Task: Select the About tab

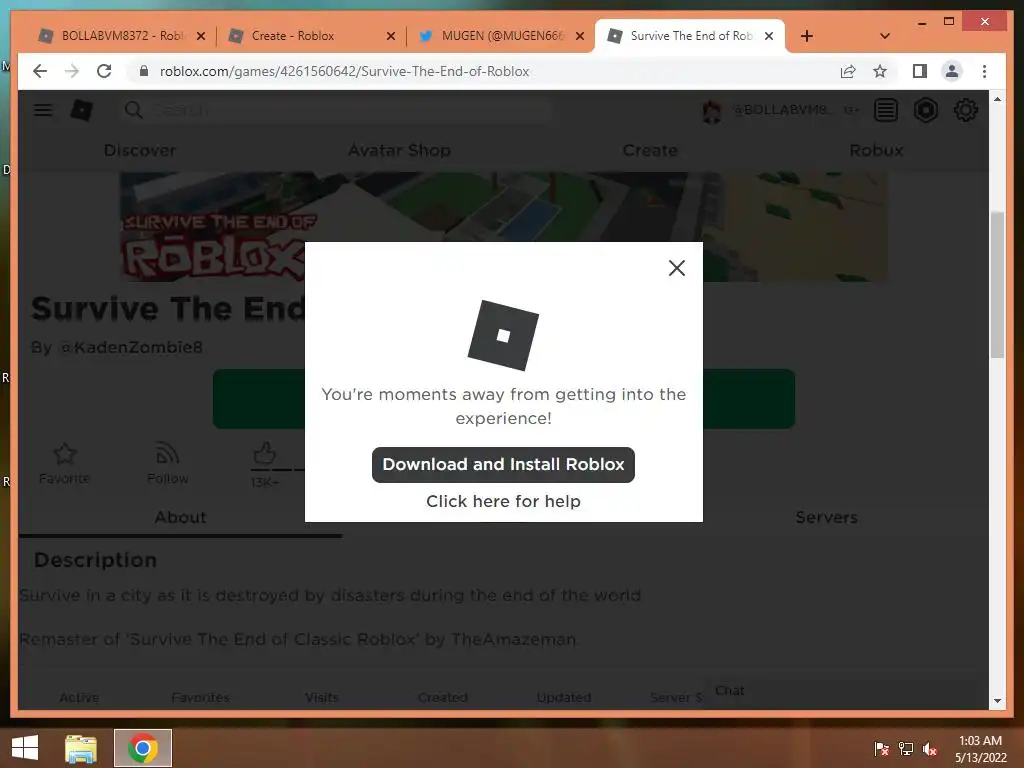Action: click(180, 517)
